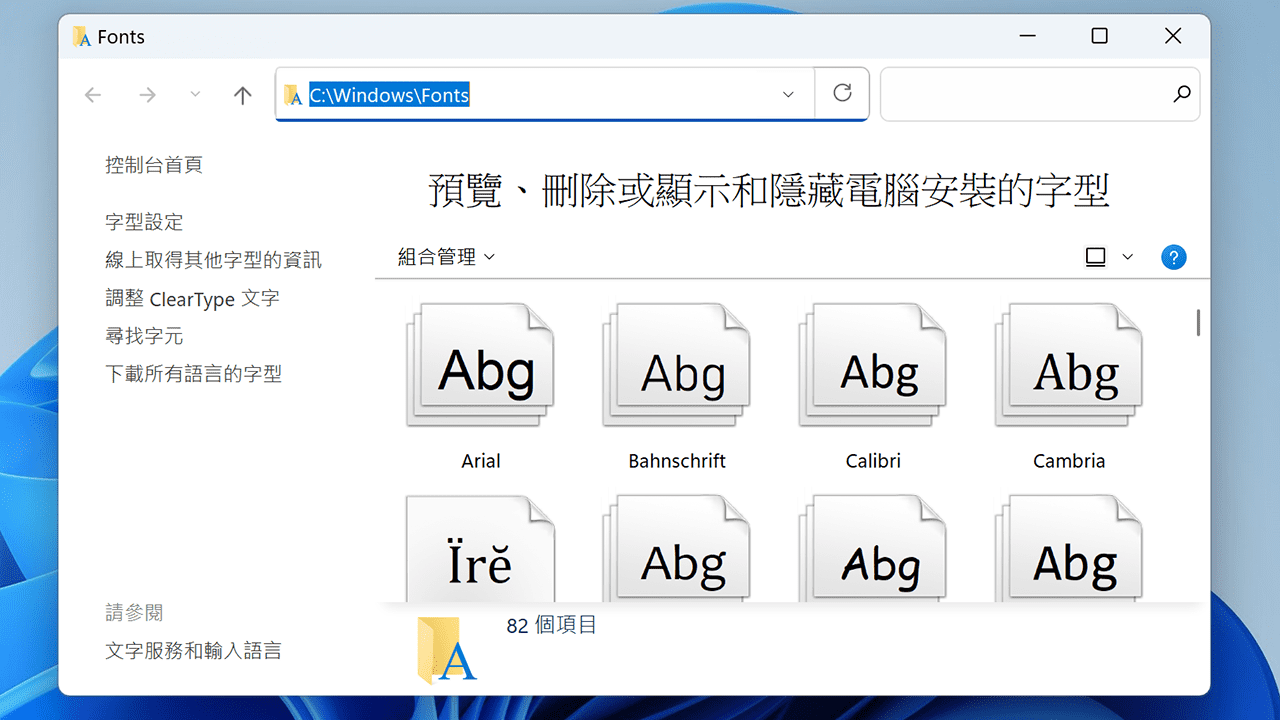This screenshot has width=1280, height=720.
Task: Click the blue Help question mark
Action: (x=1173, y=257)
